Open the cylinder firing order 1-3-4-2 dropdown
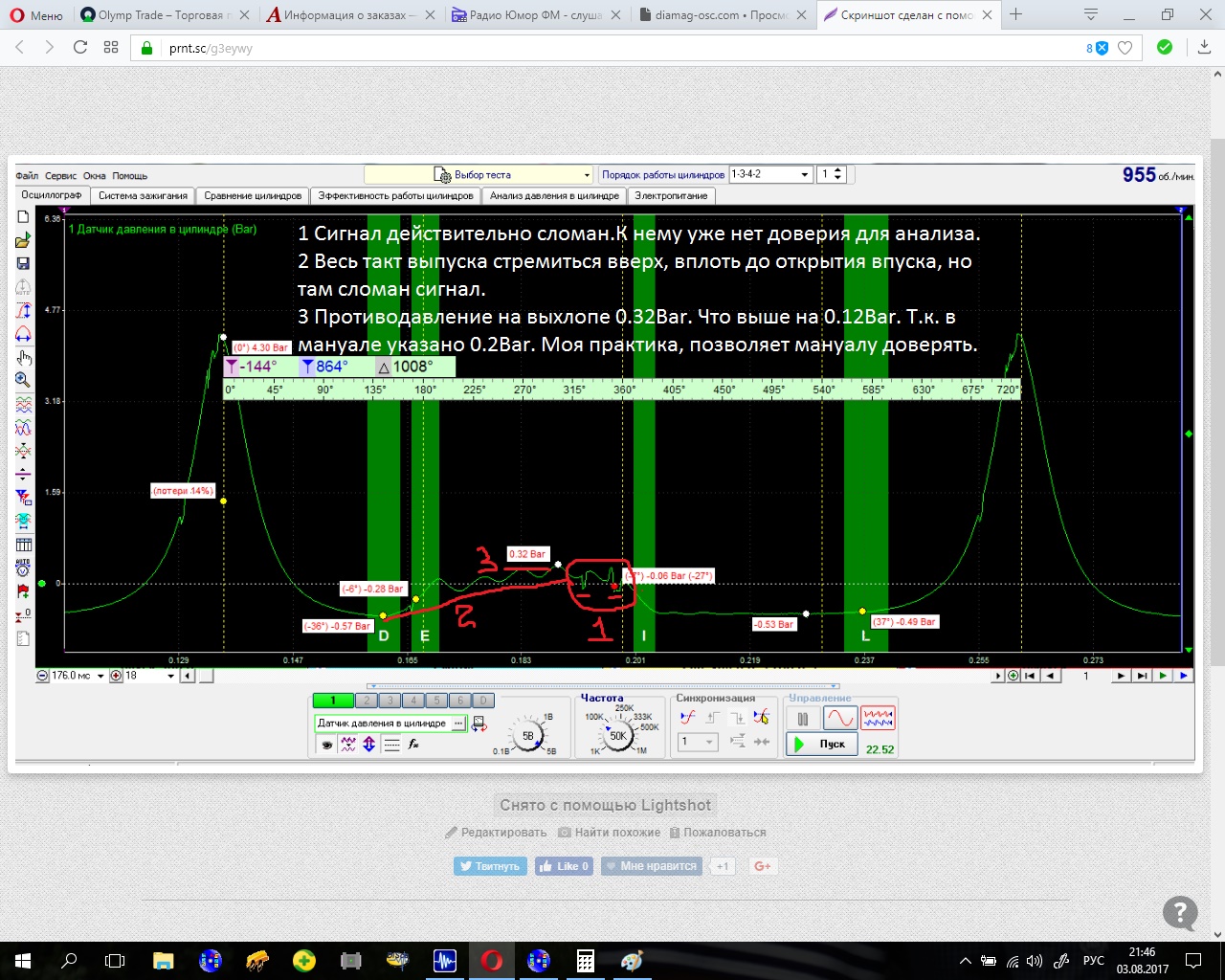The height and width of the screenshot is (980, 1225). pos(770,174)
